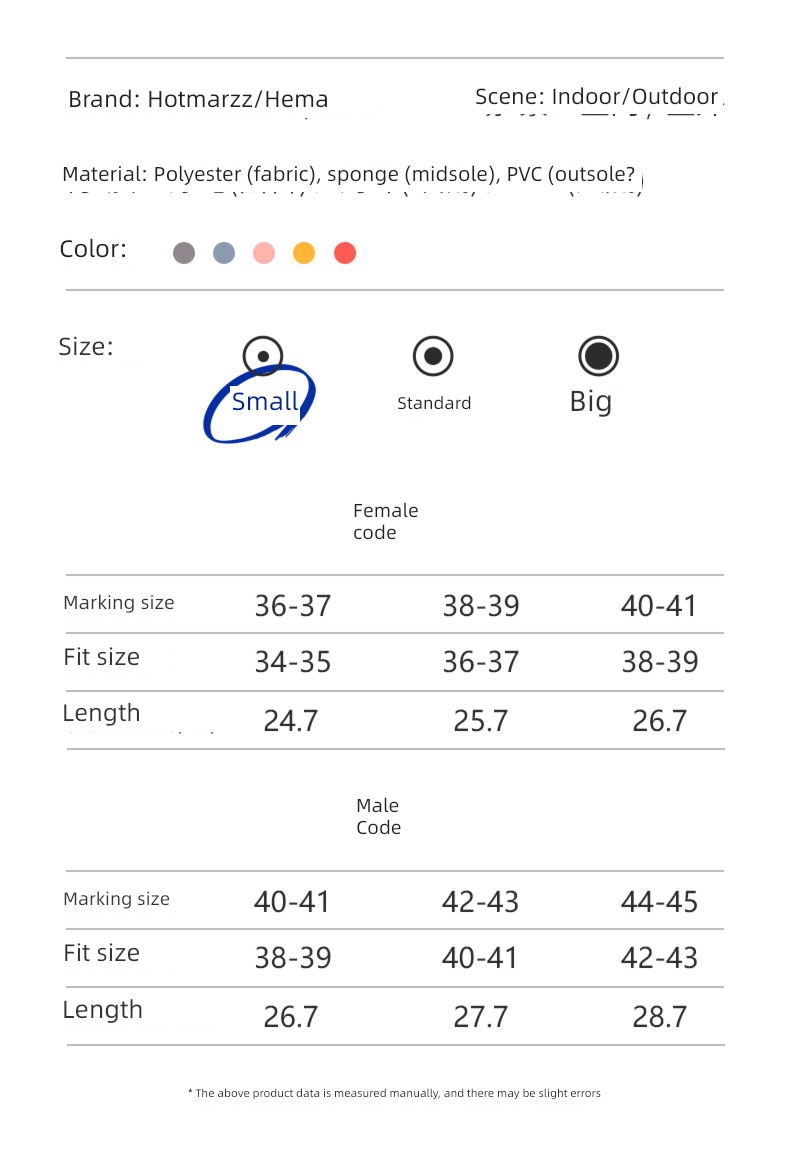Click the Male Code heading
The image size is (790, 1171).
pyautogui.click(x=378, y=816)
